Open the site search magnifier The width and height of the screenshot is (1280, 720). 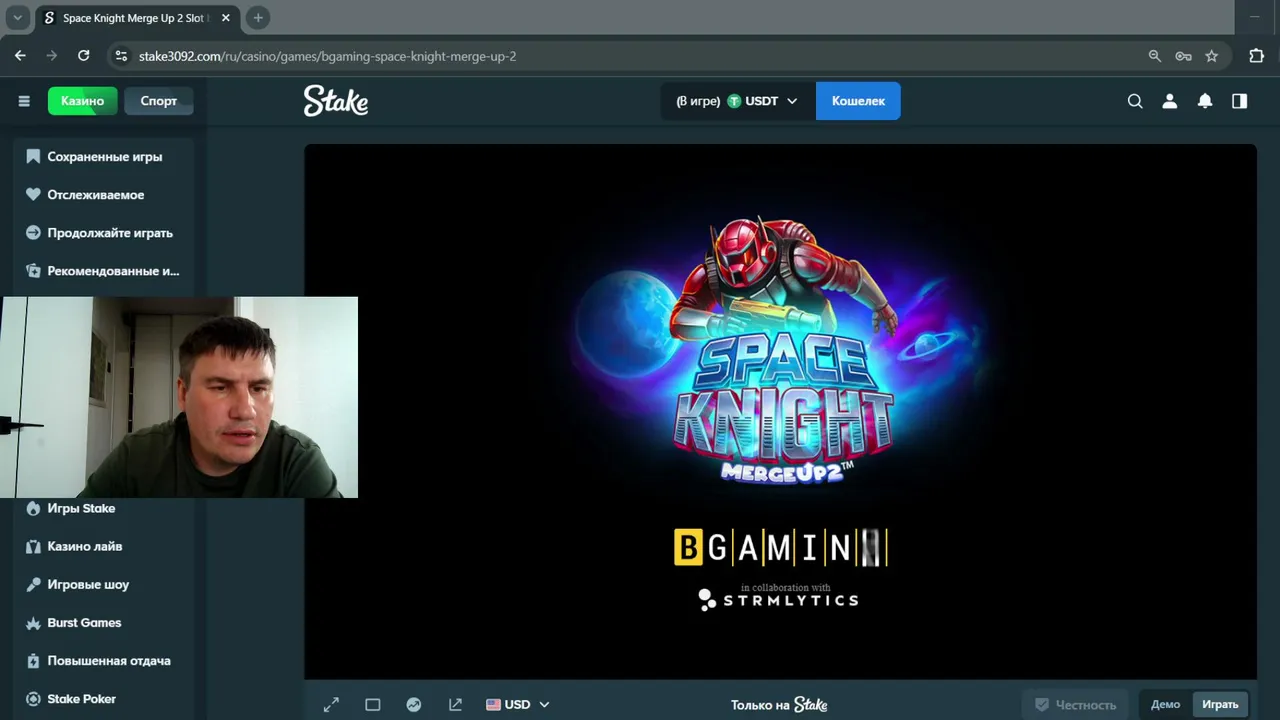1135,101
